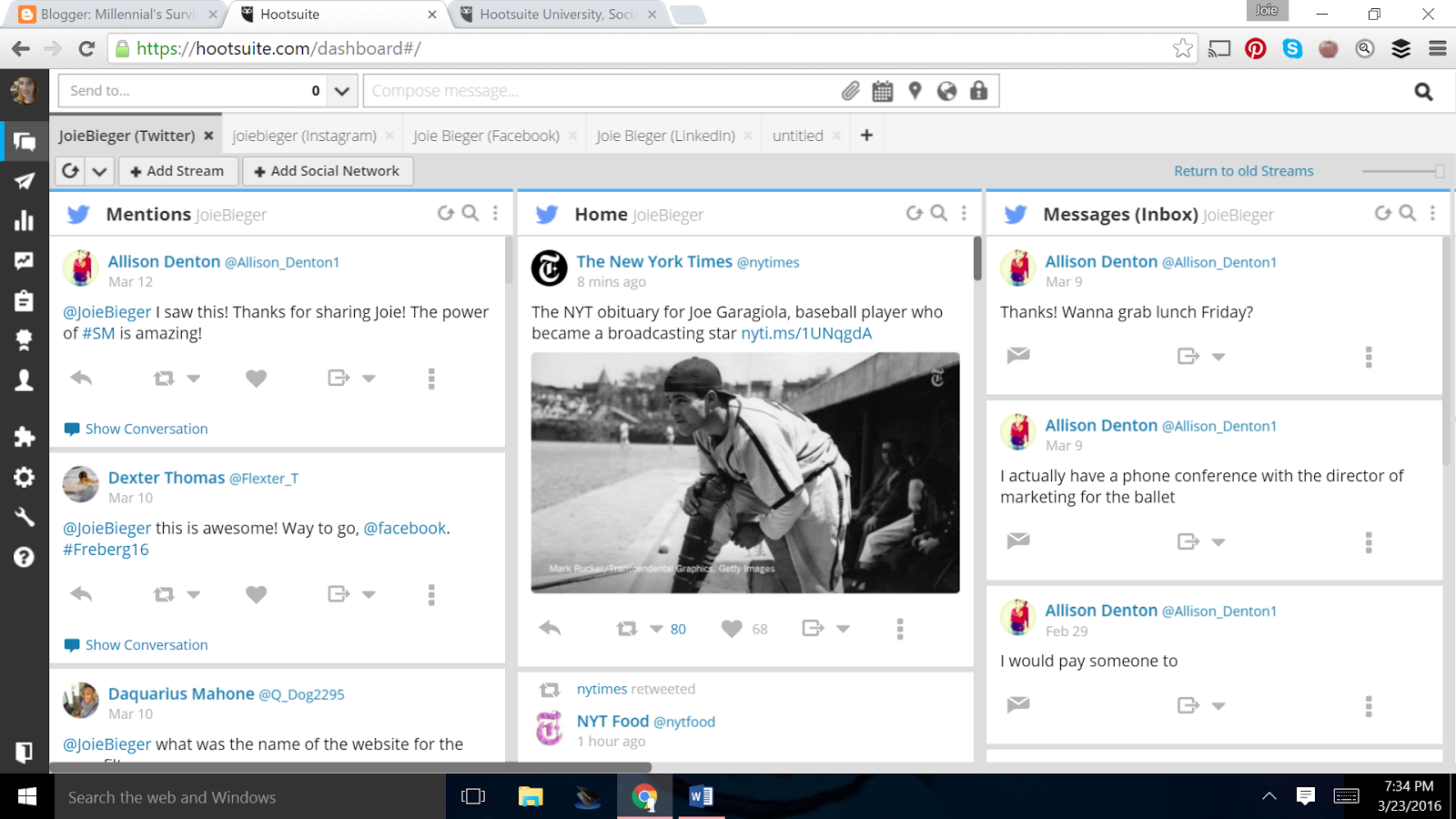
Task: Open Messages (Inbox) stream options menu
Action: point(1432,213)
